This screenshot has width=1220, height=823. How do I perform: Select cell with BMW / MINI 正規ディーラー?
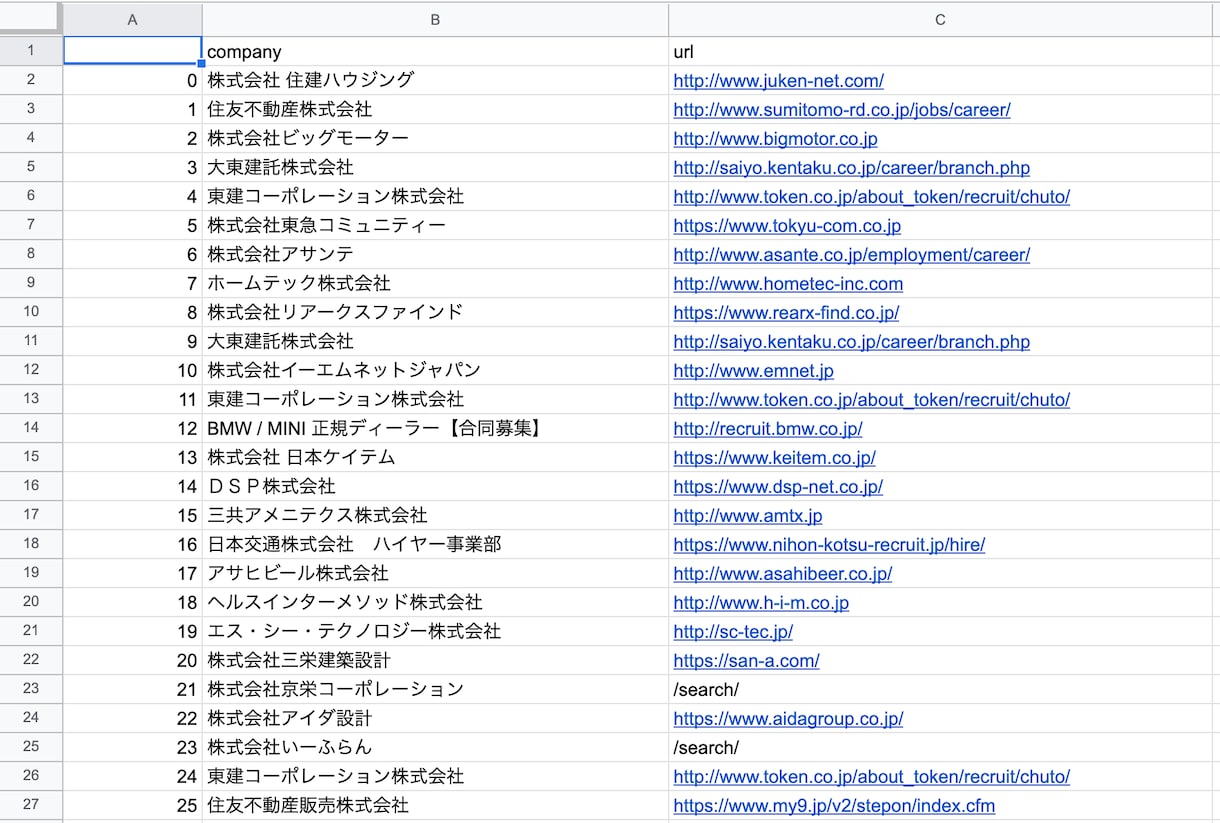point(435,428)
